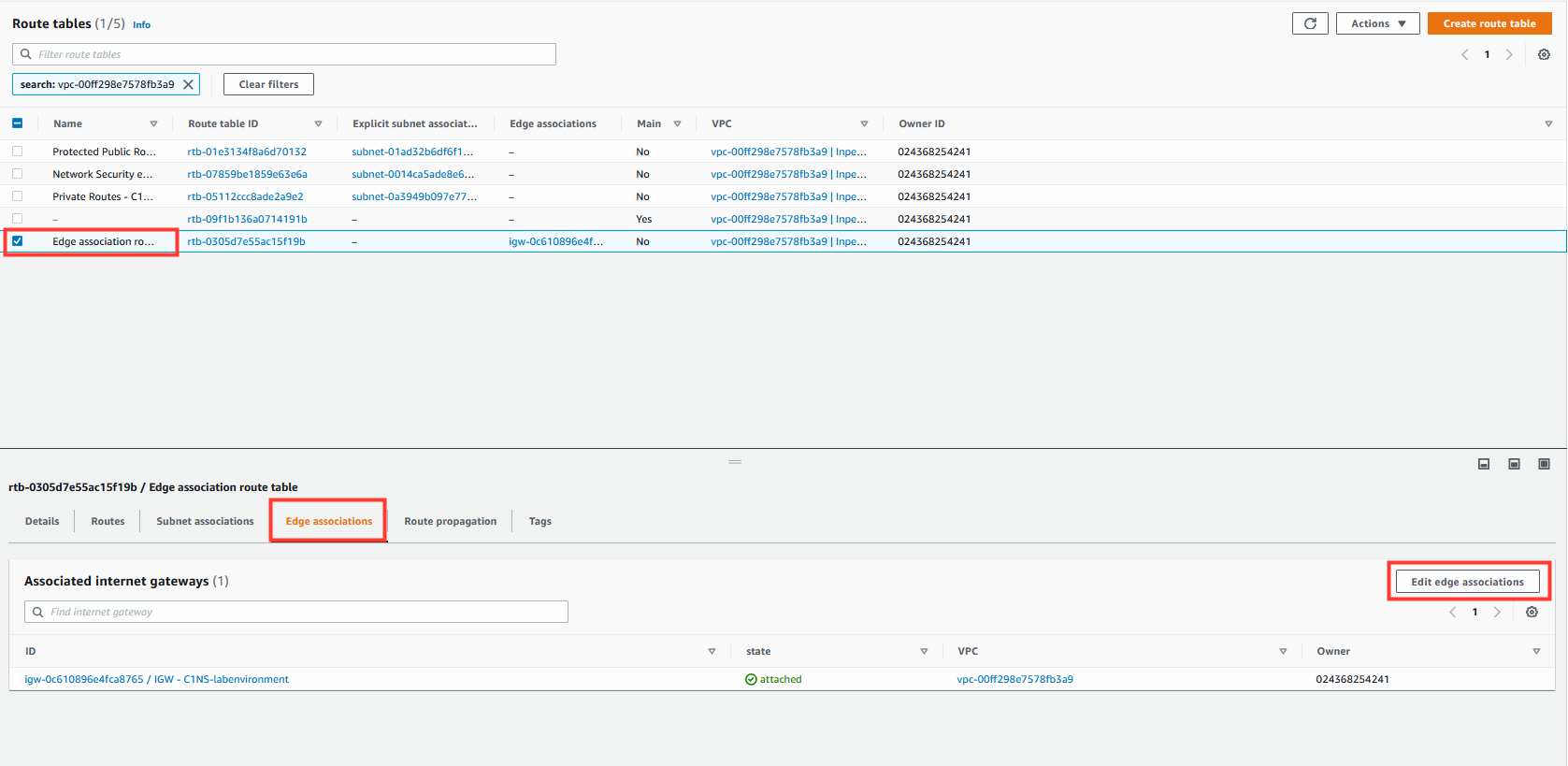Focus the Filter route tables search field

(284, 54)
